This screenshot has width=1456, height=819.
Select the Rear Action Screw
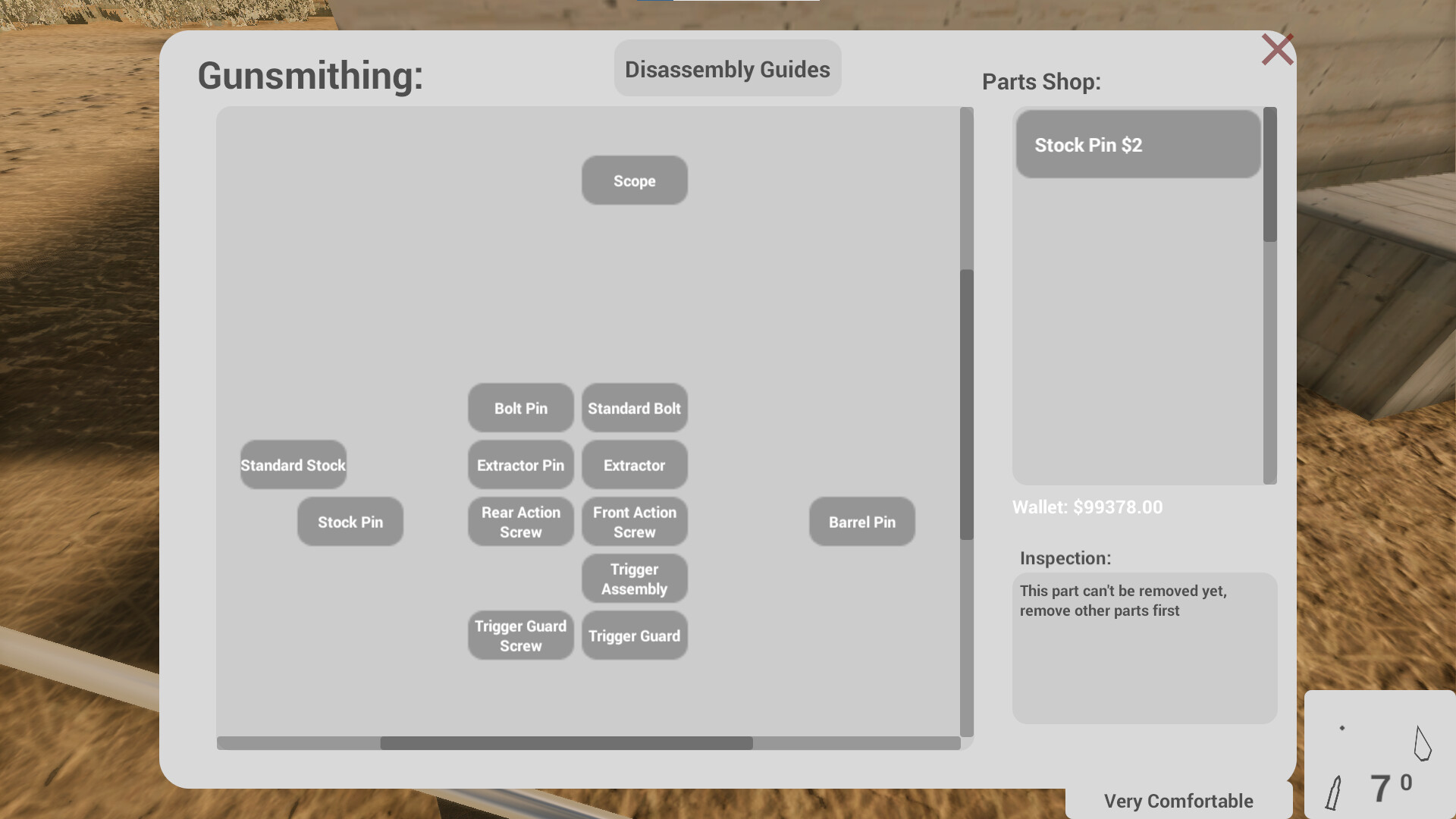pos(520,522)
